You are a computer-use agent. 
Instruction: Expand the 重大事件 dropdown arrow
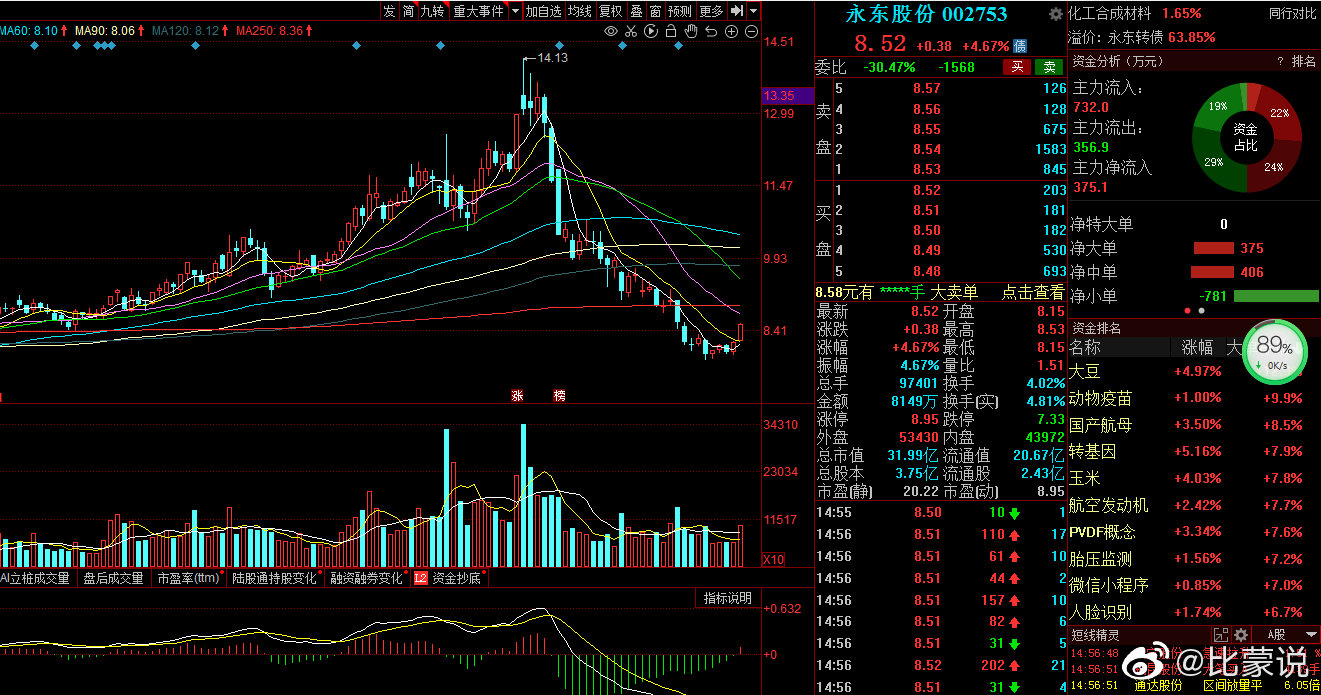click(x=515, y=11)
